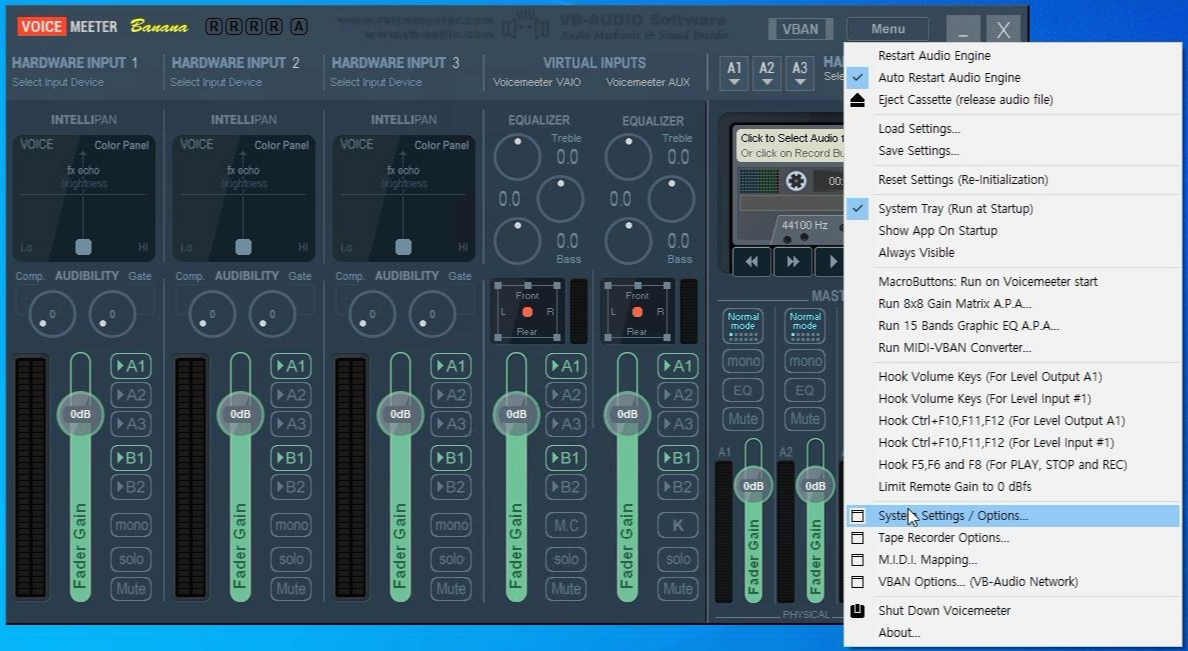Click the eject cassette icon in menu
The width and height of the screenshot is (1188, 651).
(858, 99)
